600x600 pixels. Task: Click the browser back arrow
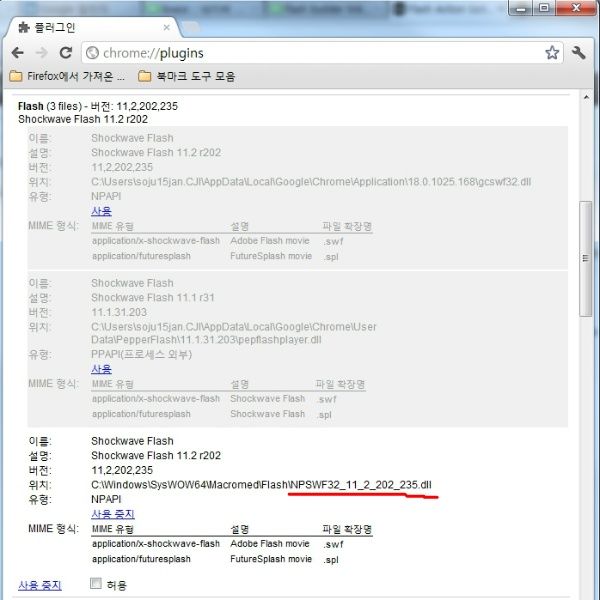(18, 53)
